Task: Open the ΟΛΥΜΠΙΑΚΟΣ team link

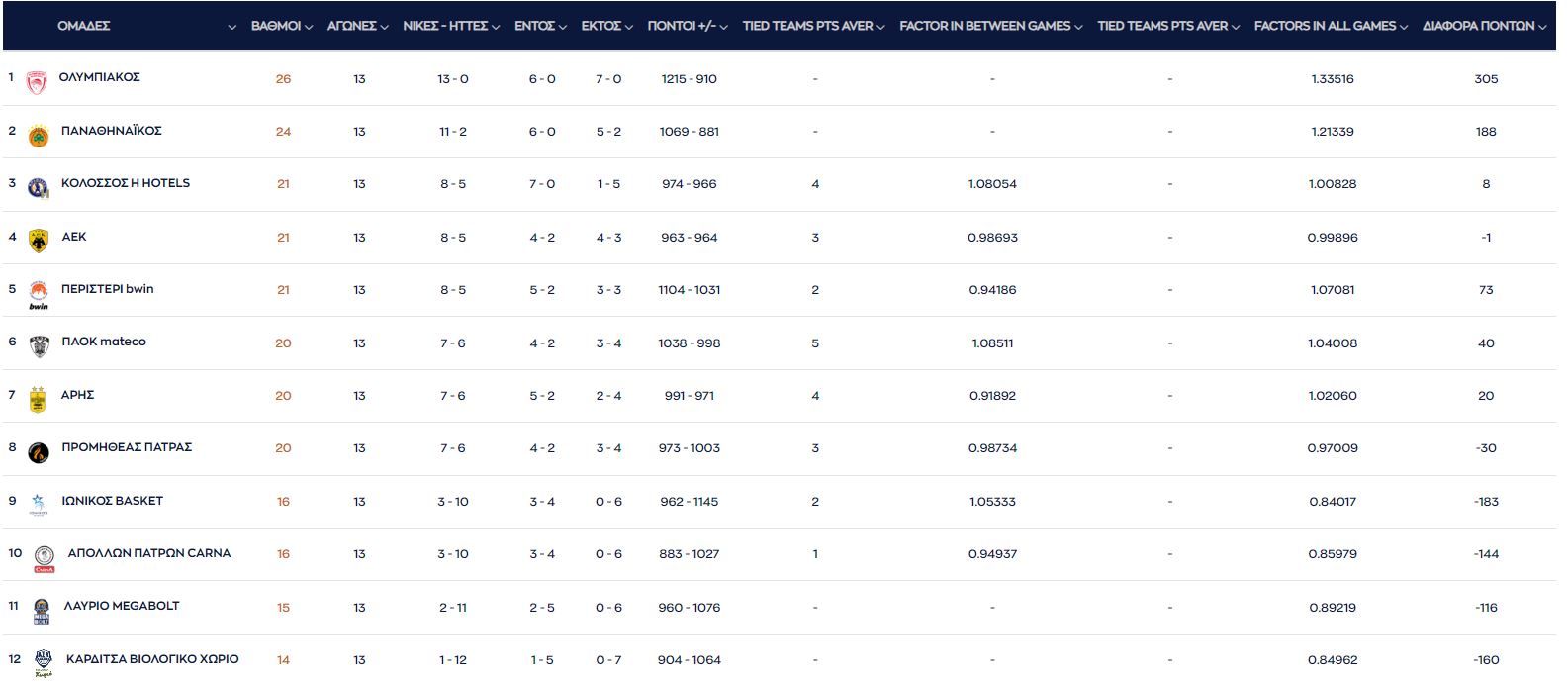Action: click(99, 77)
